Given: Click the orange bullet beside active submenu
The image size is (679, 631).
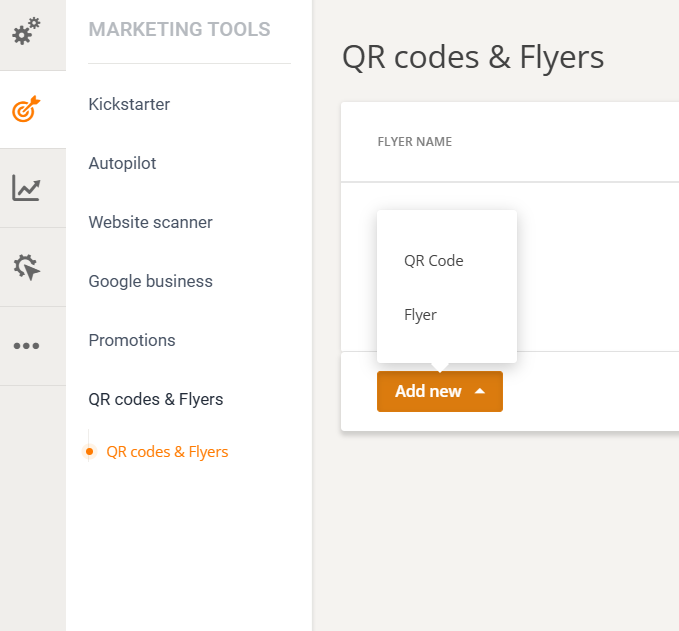Looking at the screenshot, I should tap(89, 452).
